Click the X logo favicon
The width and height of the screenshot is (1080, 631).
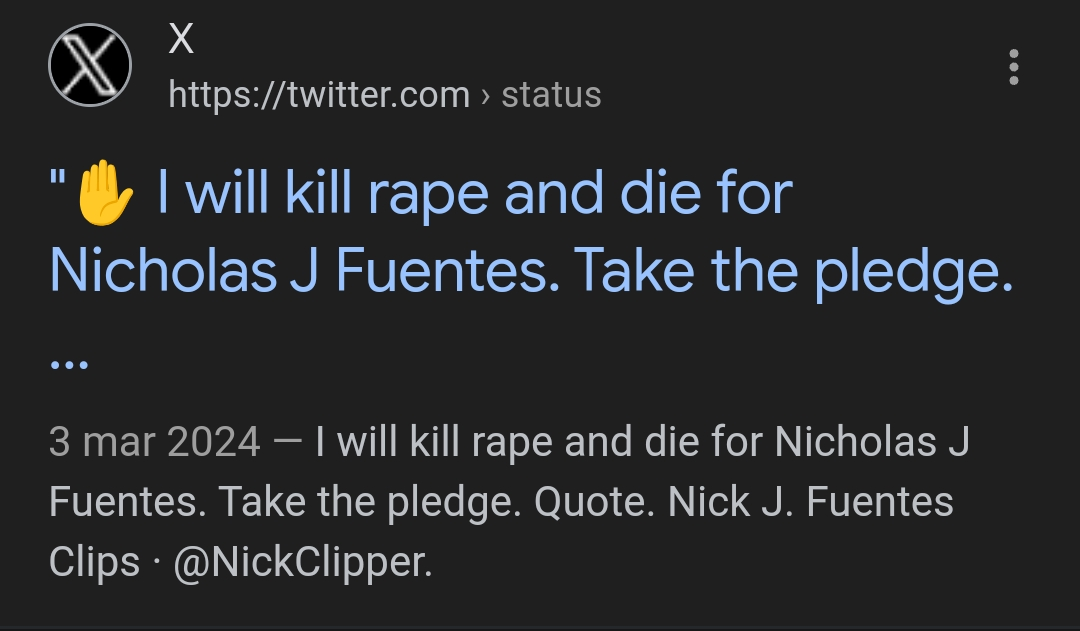click(x=90, y=65)
